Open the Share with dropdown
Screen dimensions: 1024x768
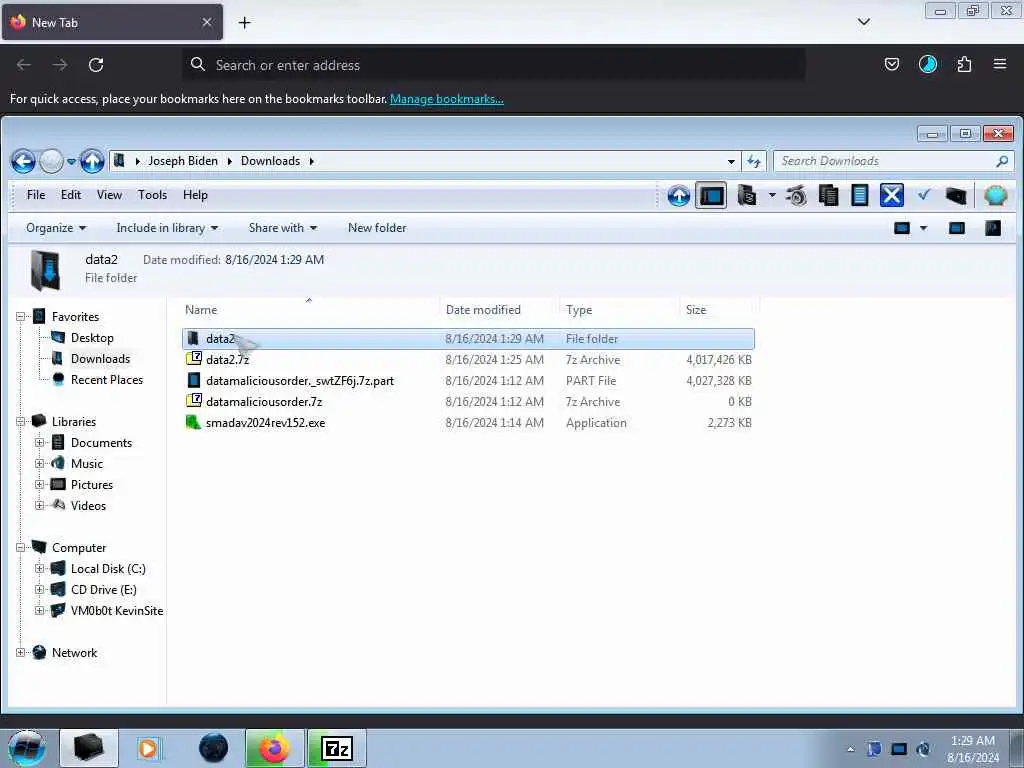click(x=283, y=228)
